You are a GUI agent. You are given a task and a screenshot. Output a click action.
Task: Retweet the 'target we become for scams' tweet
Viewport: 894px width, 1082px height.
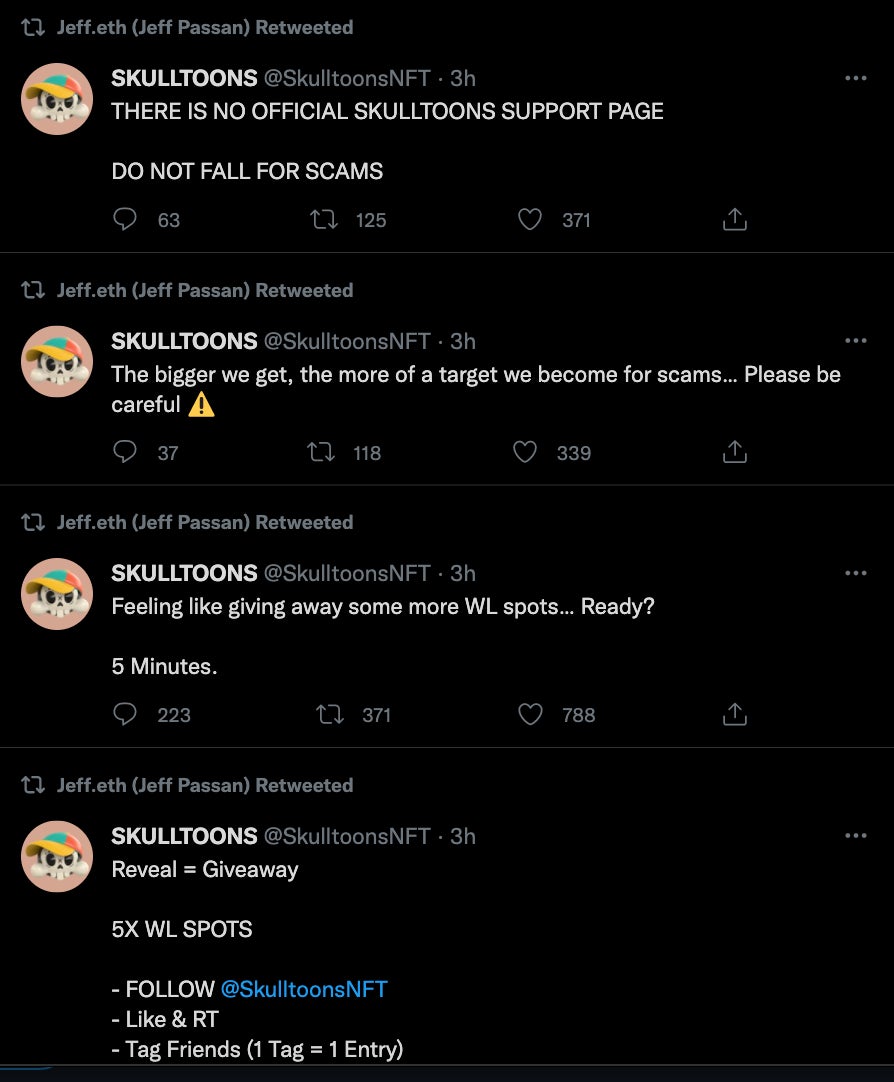click(x=321, y=453)
